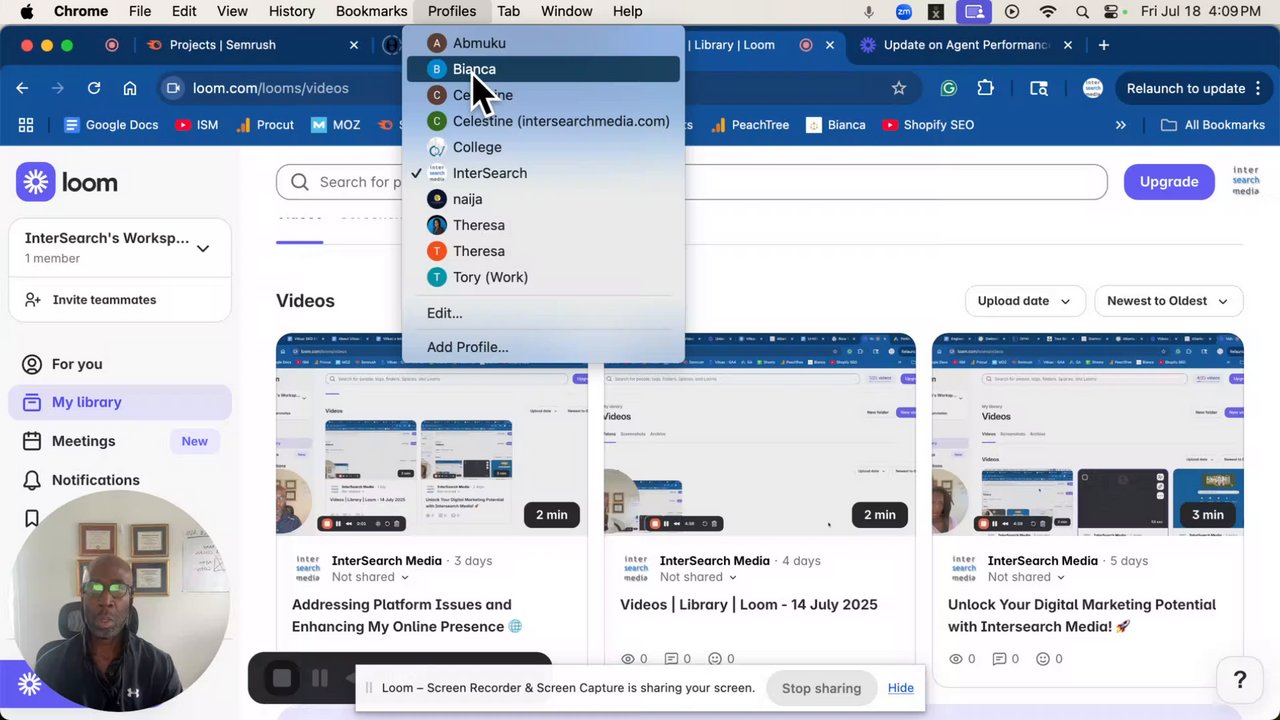Go to For you section

pyautogui.click(x=120, y=364)
